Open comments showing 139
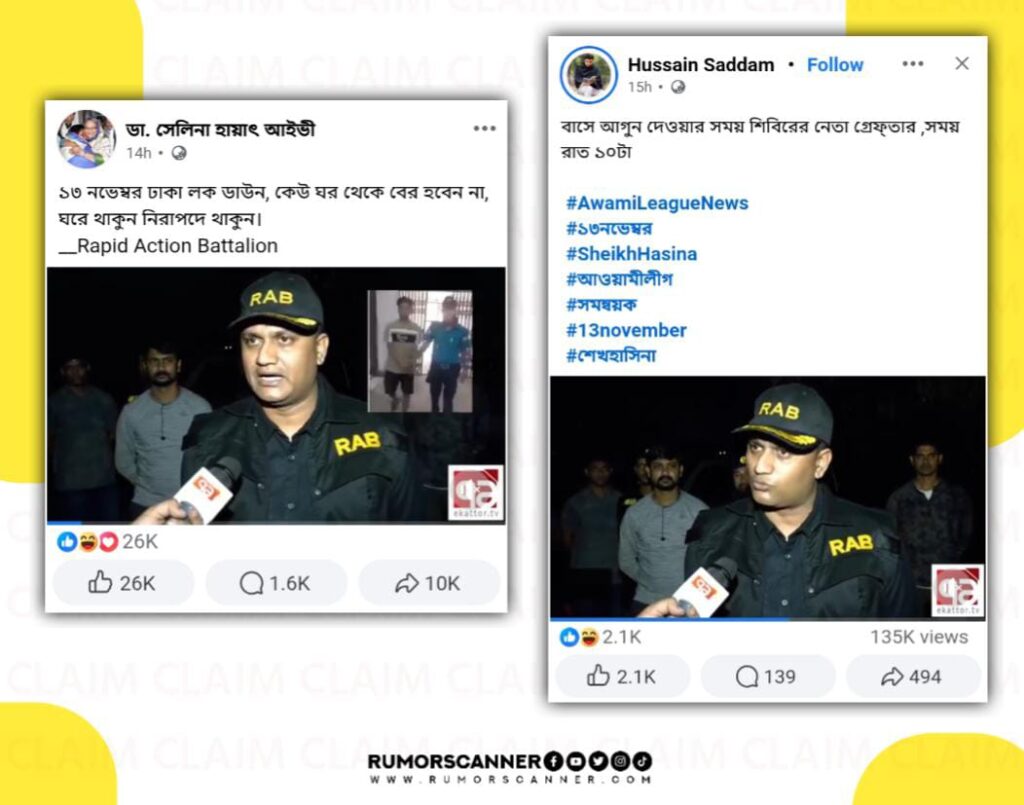The image size is (1024, 805). coord(767,676)
